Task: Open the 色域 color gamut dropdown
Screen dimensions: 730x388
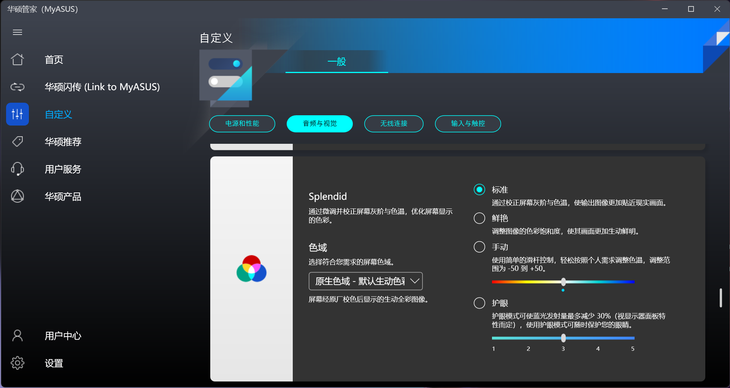Action: (365, 281)
